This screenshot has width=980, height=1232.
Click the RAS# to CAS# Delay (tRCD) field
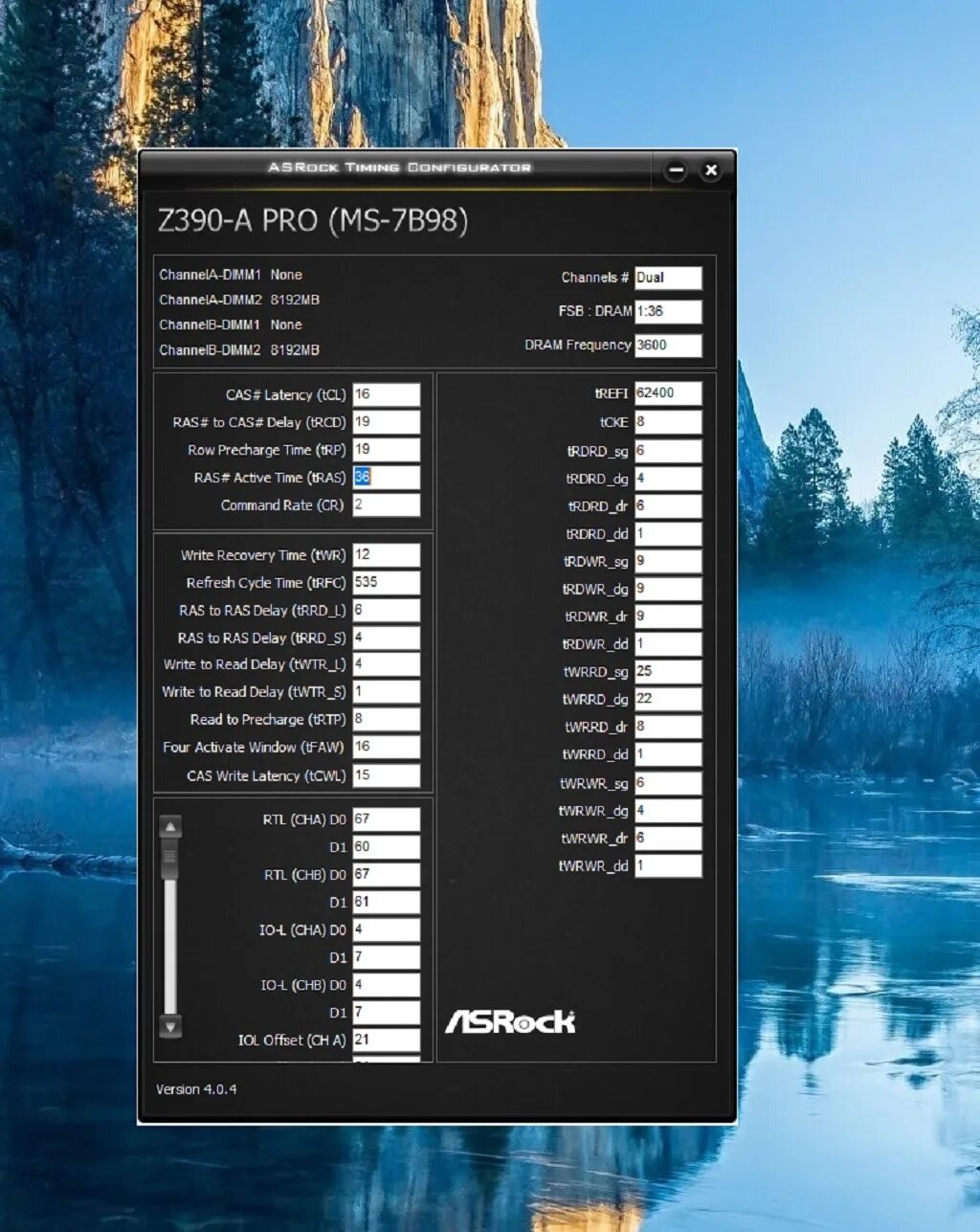point(387,422)
